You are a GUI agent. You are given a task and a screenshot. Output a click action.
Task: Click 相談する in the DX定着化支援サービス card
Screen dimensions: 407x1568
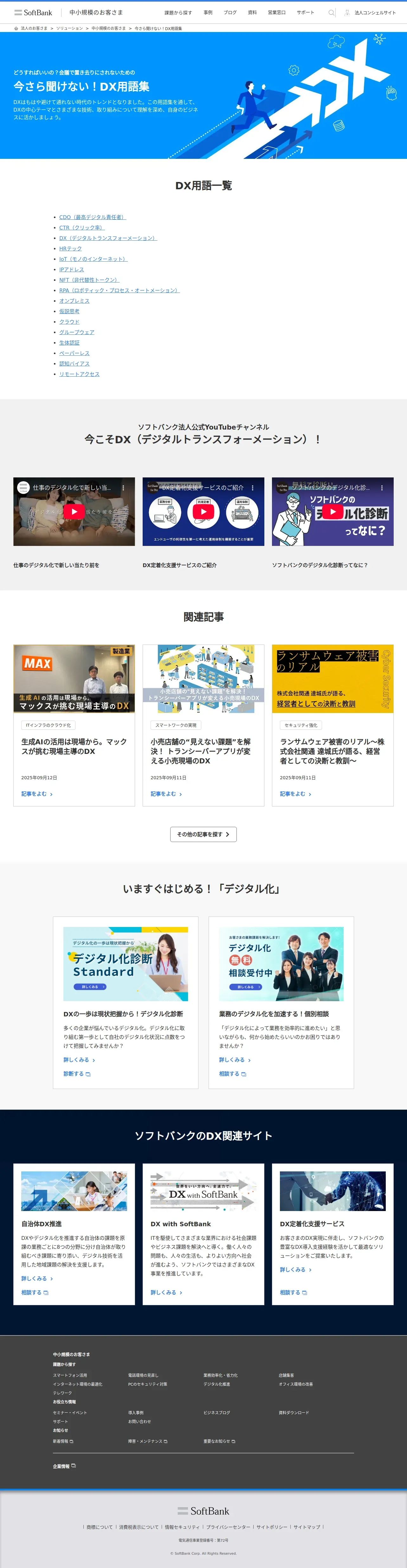point(293,1292)
